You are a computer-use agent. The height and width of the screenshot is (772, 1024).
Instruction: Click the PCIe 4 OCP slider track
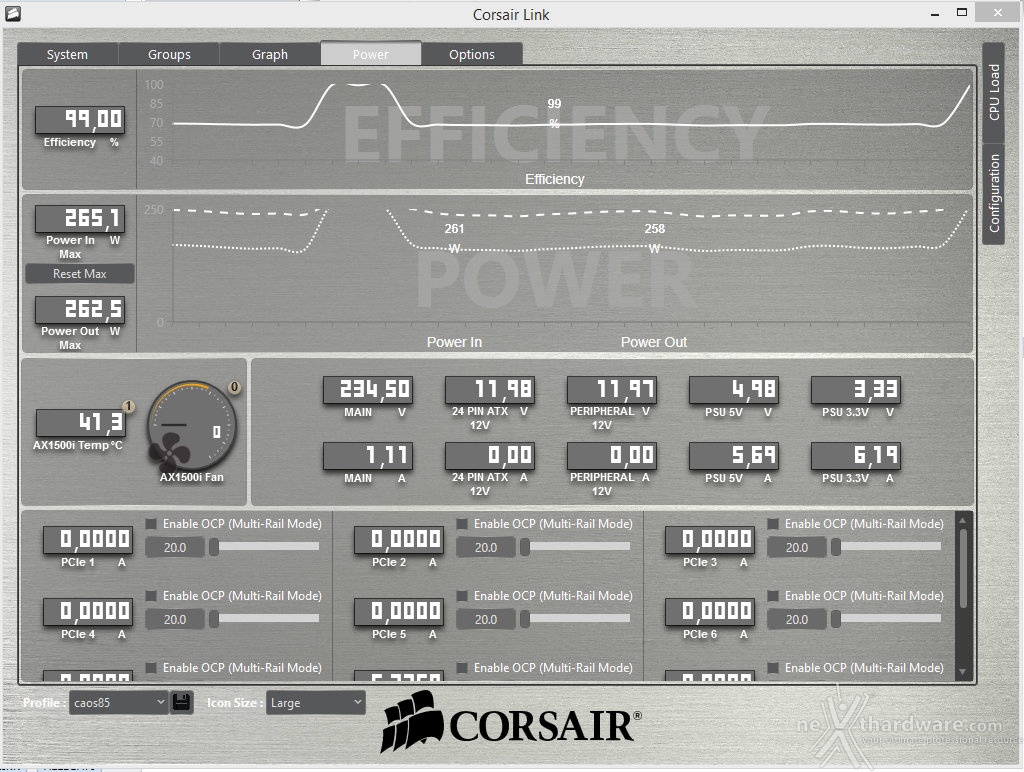coord(267,618)
